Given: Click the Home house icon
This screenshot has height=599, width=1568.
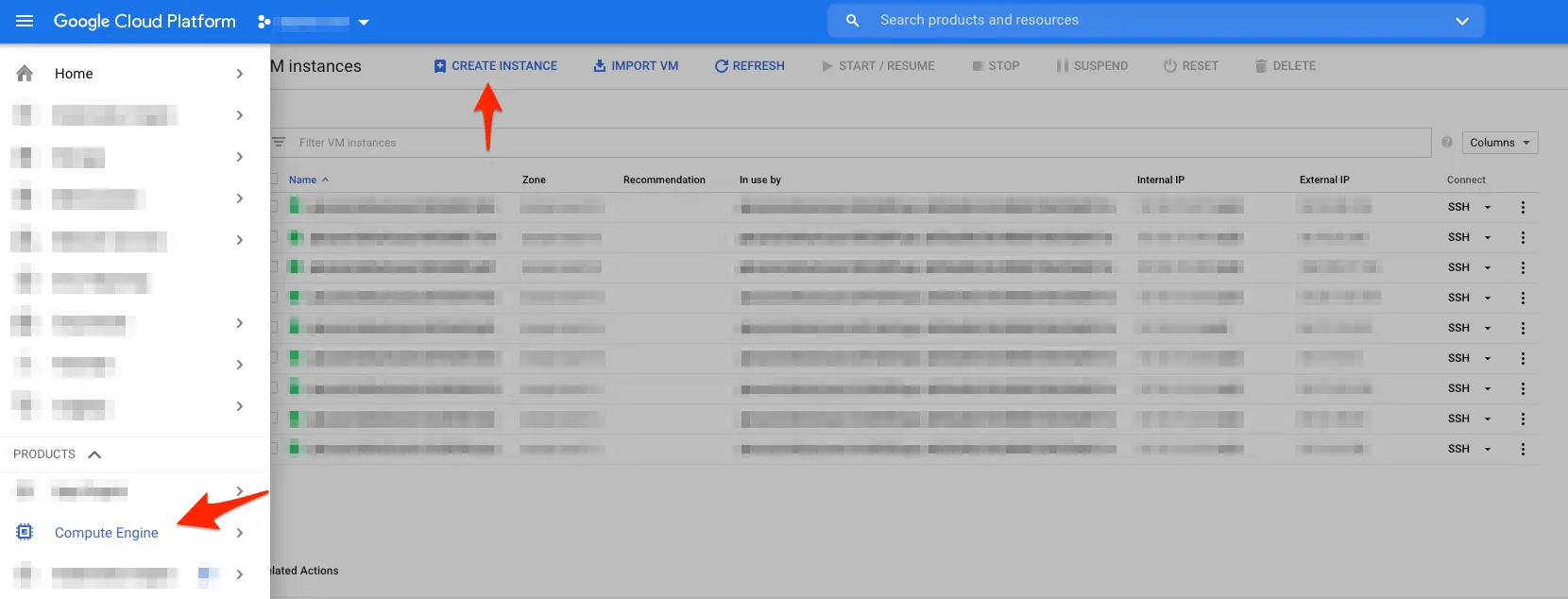Looking at the screenshot, I should 26,73.
